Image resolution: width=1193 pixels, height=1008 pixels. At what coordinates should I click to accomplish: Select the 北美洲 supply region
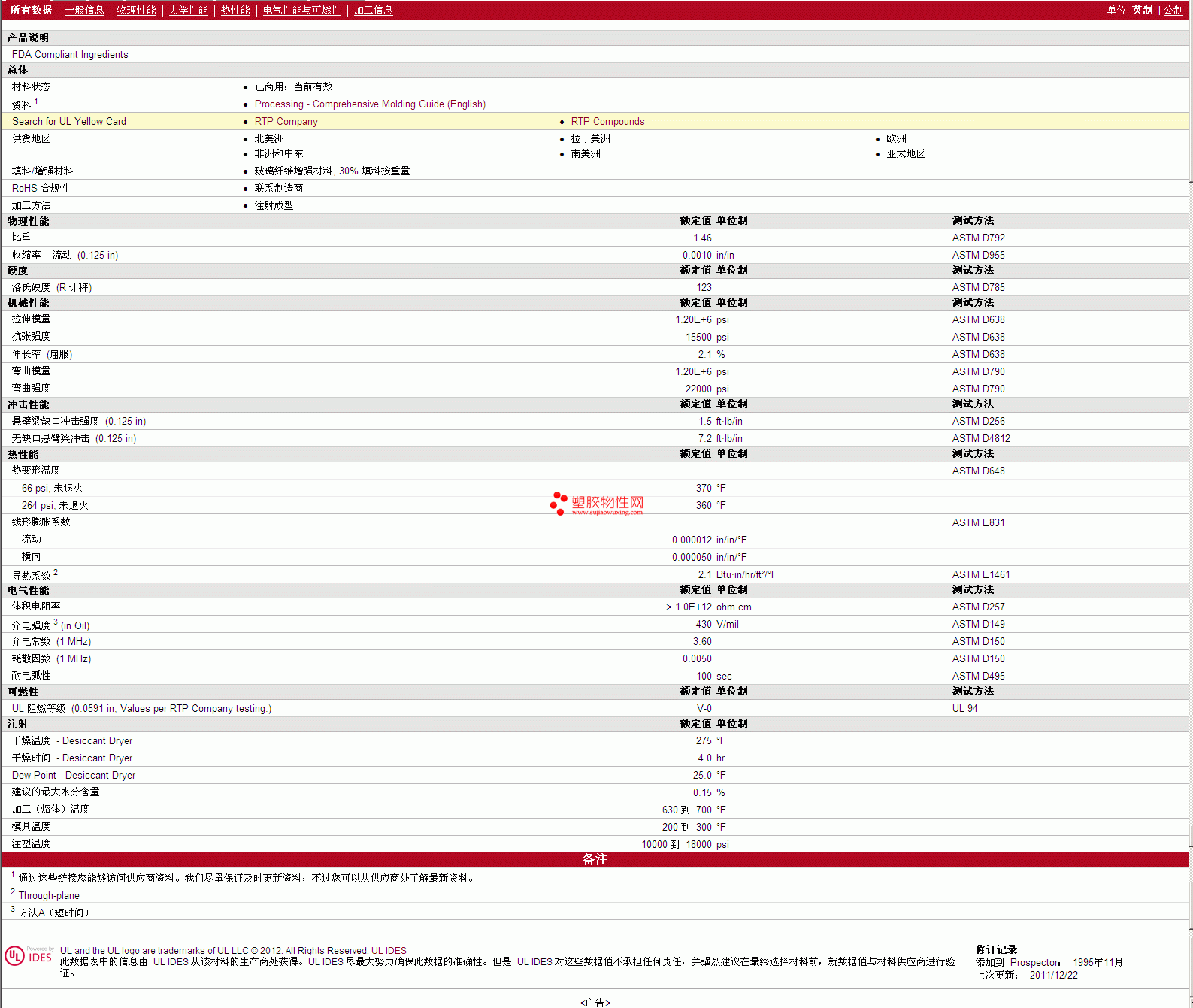269,138
